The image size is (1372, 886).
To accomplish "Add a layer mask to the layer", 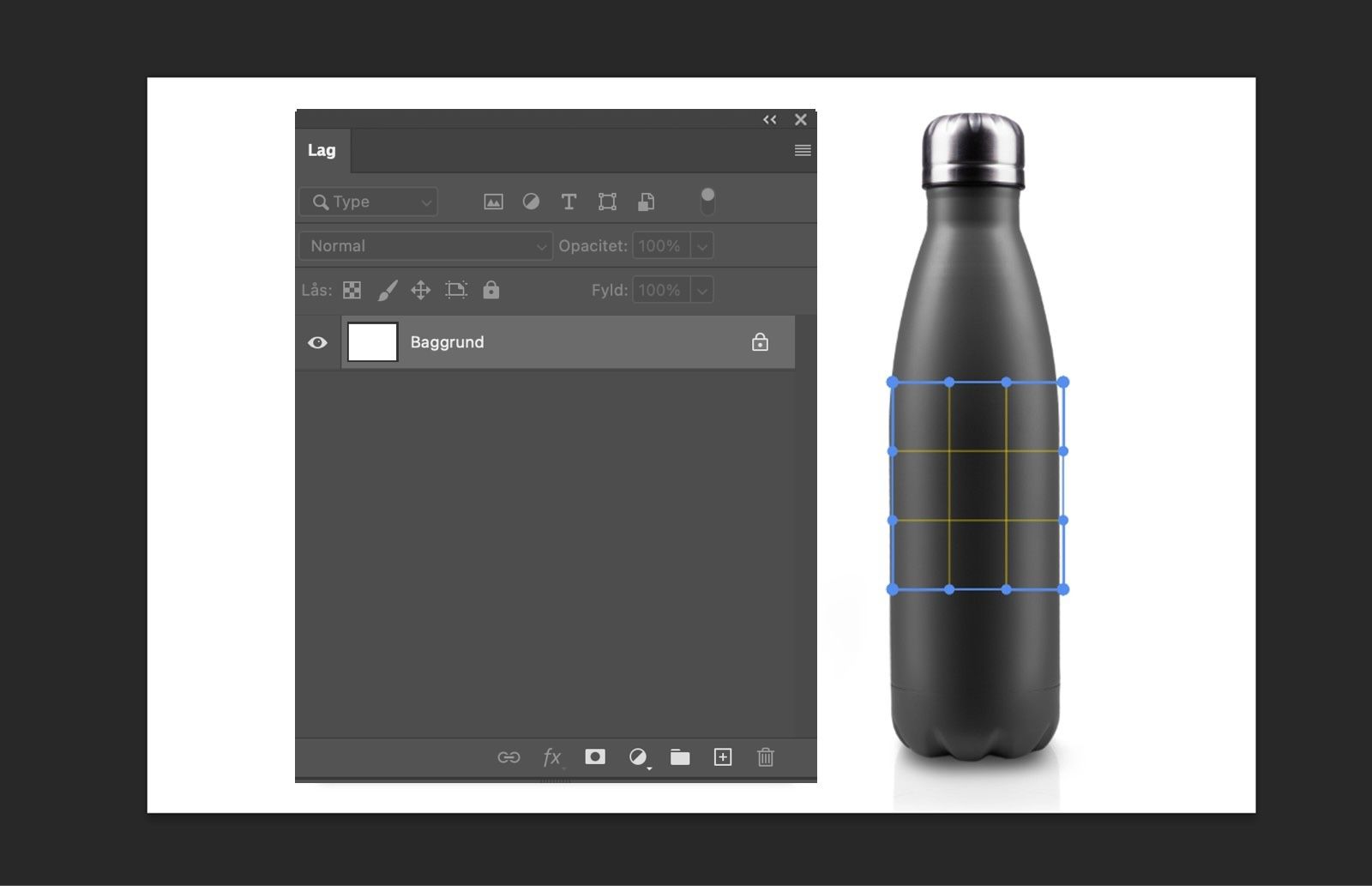I will 595,757.
